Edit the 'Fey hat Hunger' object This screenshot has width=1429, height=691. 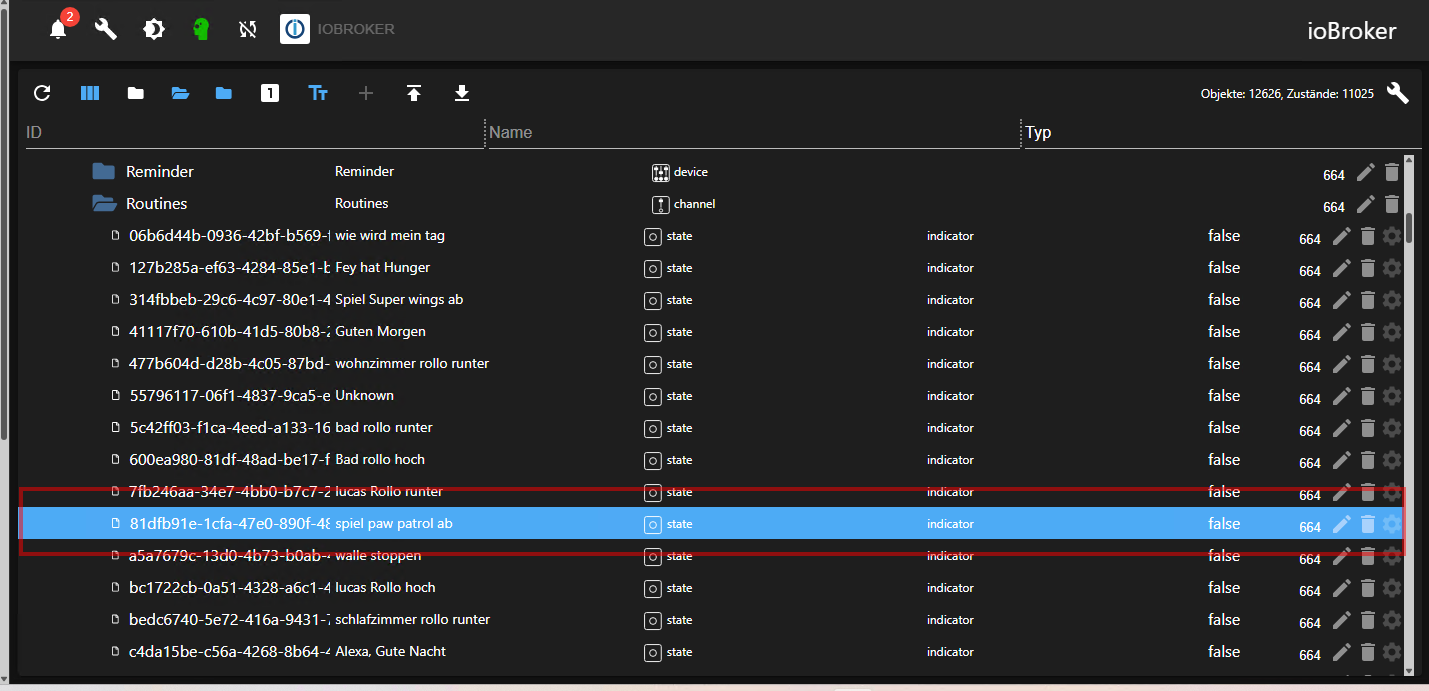point(1342,268)
